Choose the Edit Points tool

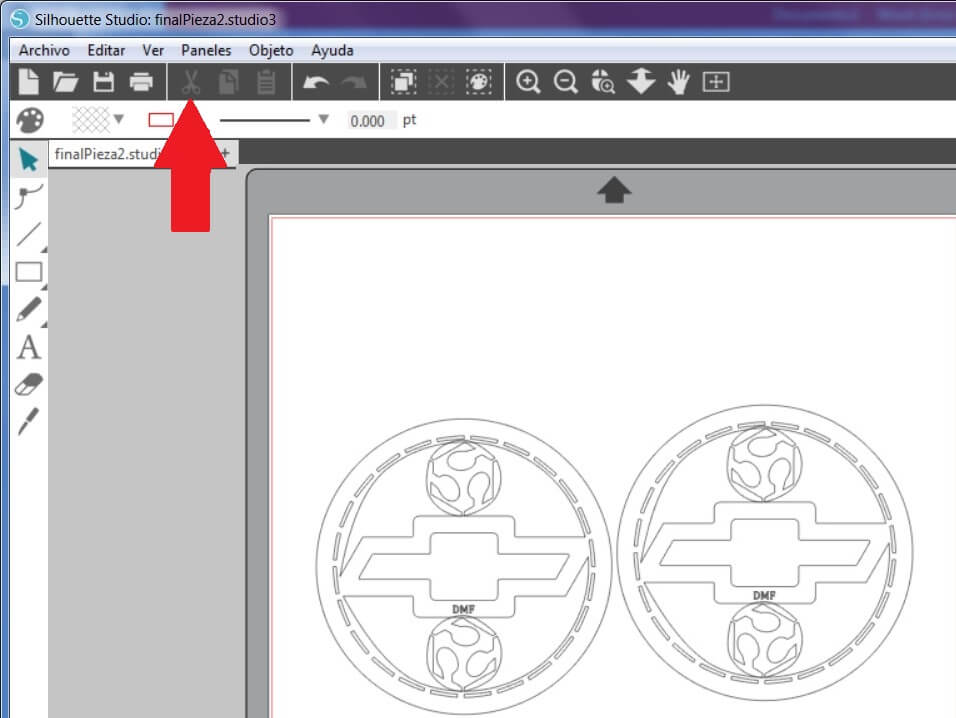[28, 197]
